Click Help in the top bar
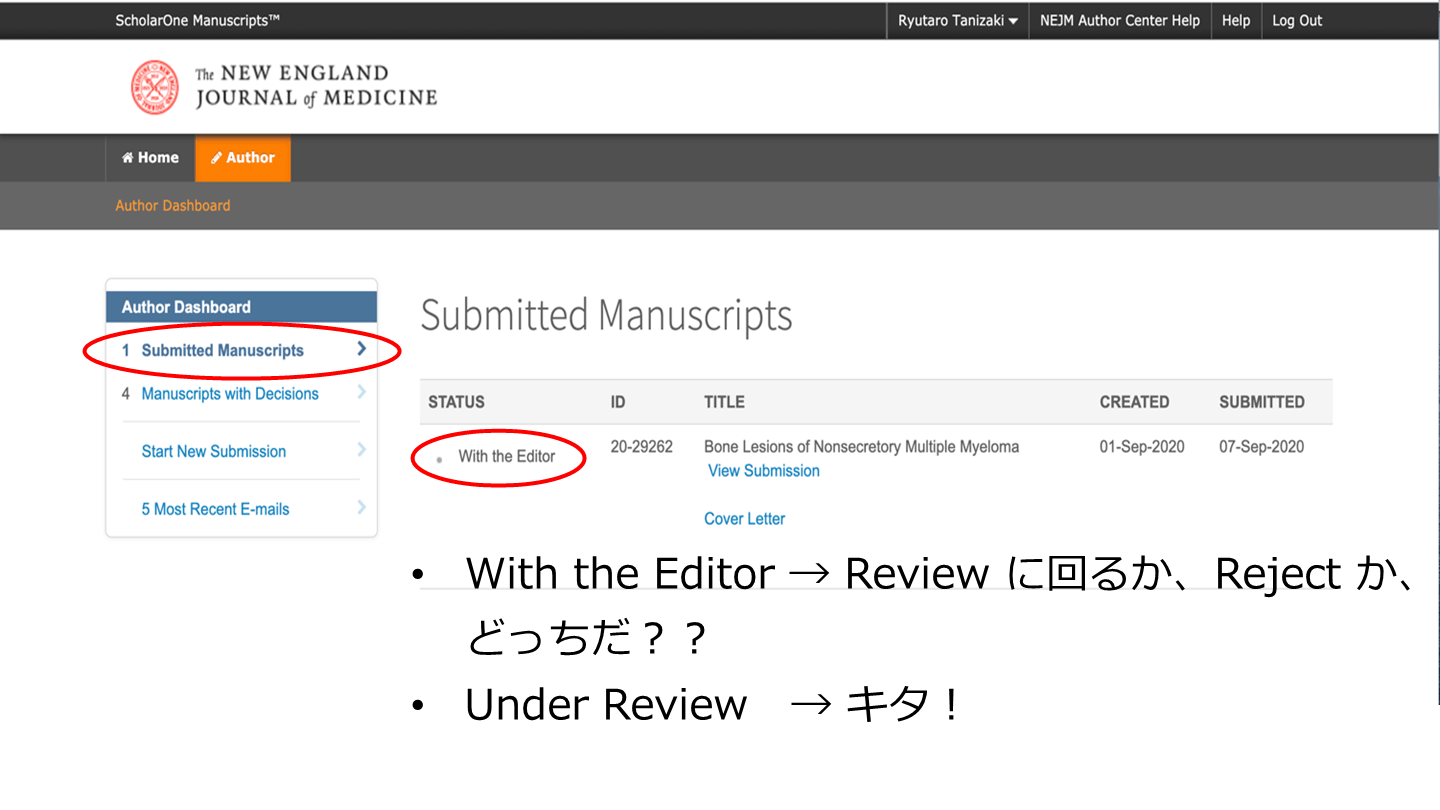Image resolution: width=1440 pixels, height=810 pixels. [x=1235, y=21]
